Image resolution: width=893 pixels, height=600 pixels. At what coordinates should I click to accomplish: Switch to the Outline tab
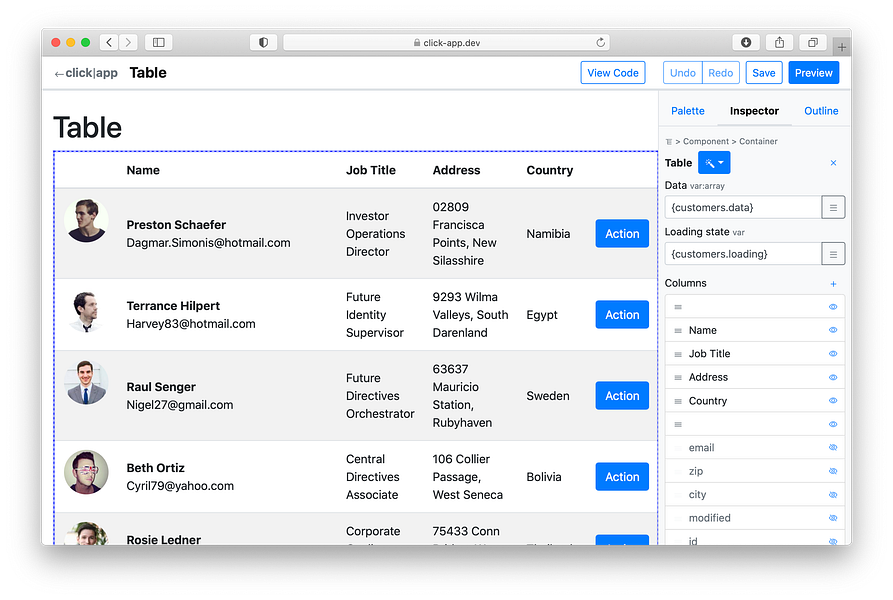[821, 111]
